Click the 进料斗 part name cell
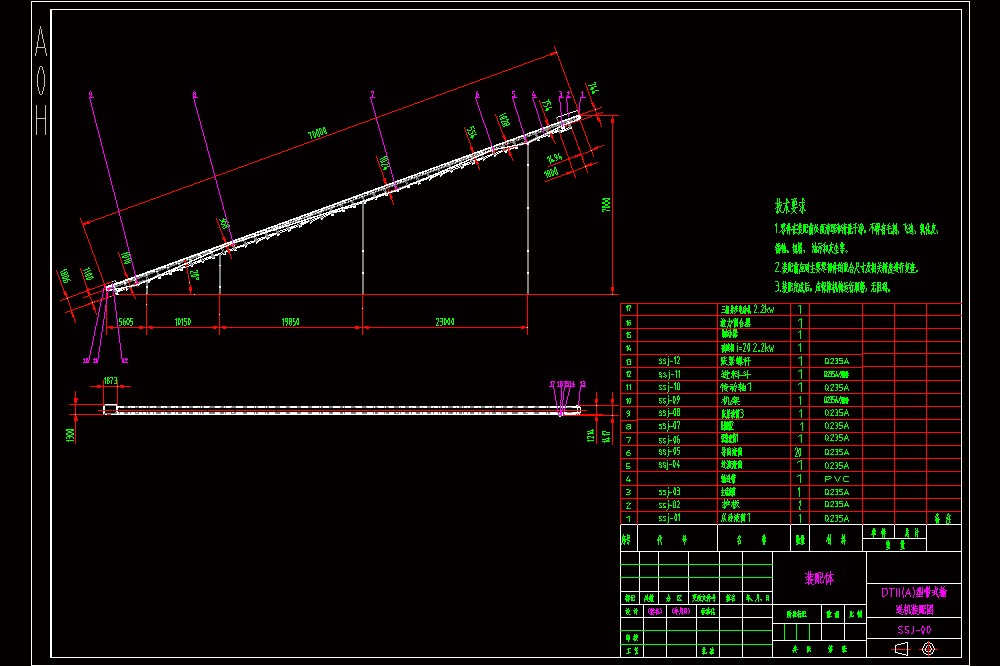The height and width of the screenshot is (666, 1000). click(x=735, y=374)
